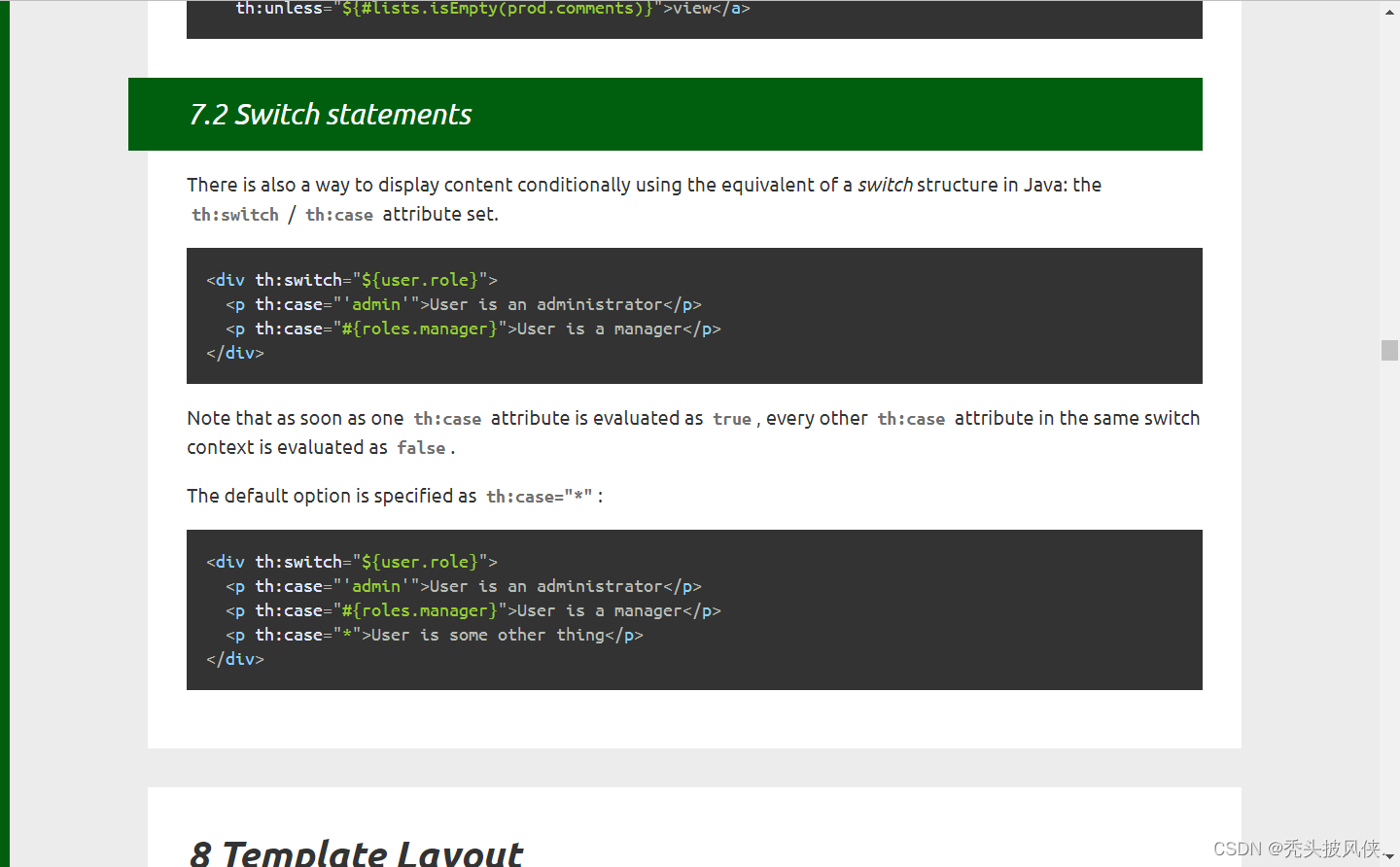This screenshot has width=1400, height=867.
Task: Click the 'th:unless' code line at the top
Action: click(x=493, y=9)
